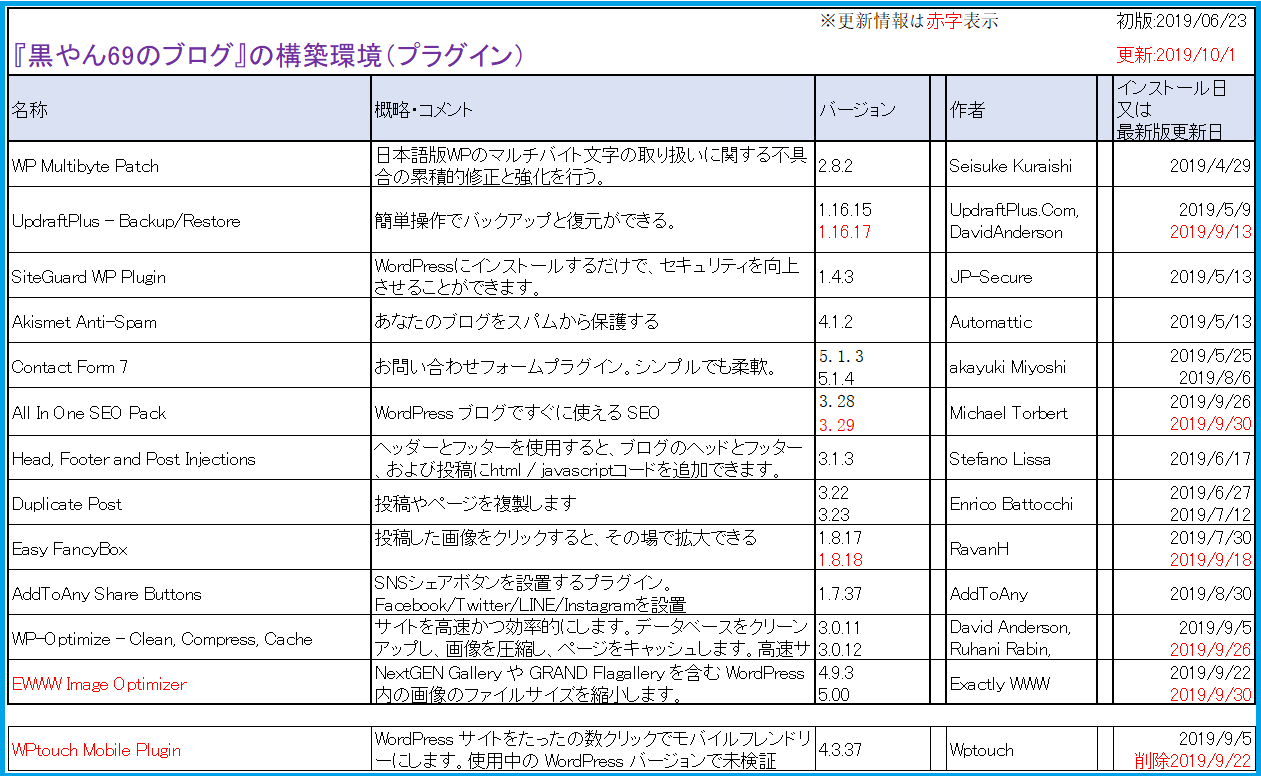The height and width of the screenshot is (776, 1261).
Task: Select the 'WP Multibyte Patch' name cell
Action: (x=190, y=166)
